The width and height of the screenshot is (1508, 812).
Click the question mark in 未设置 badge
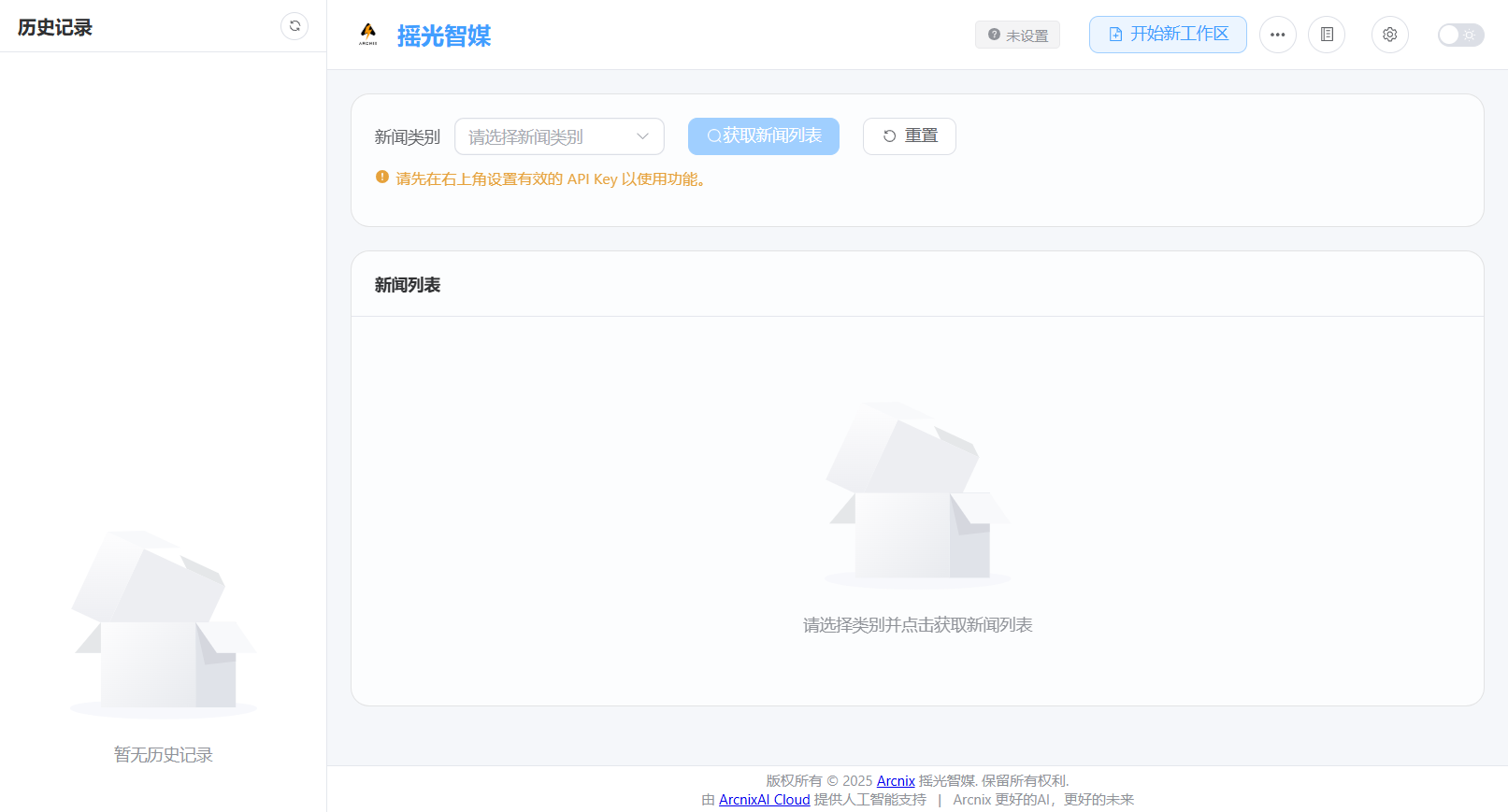[994, 35]
